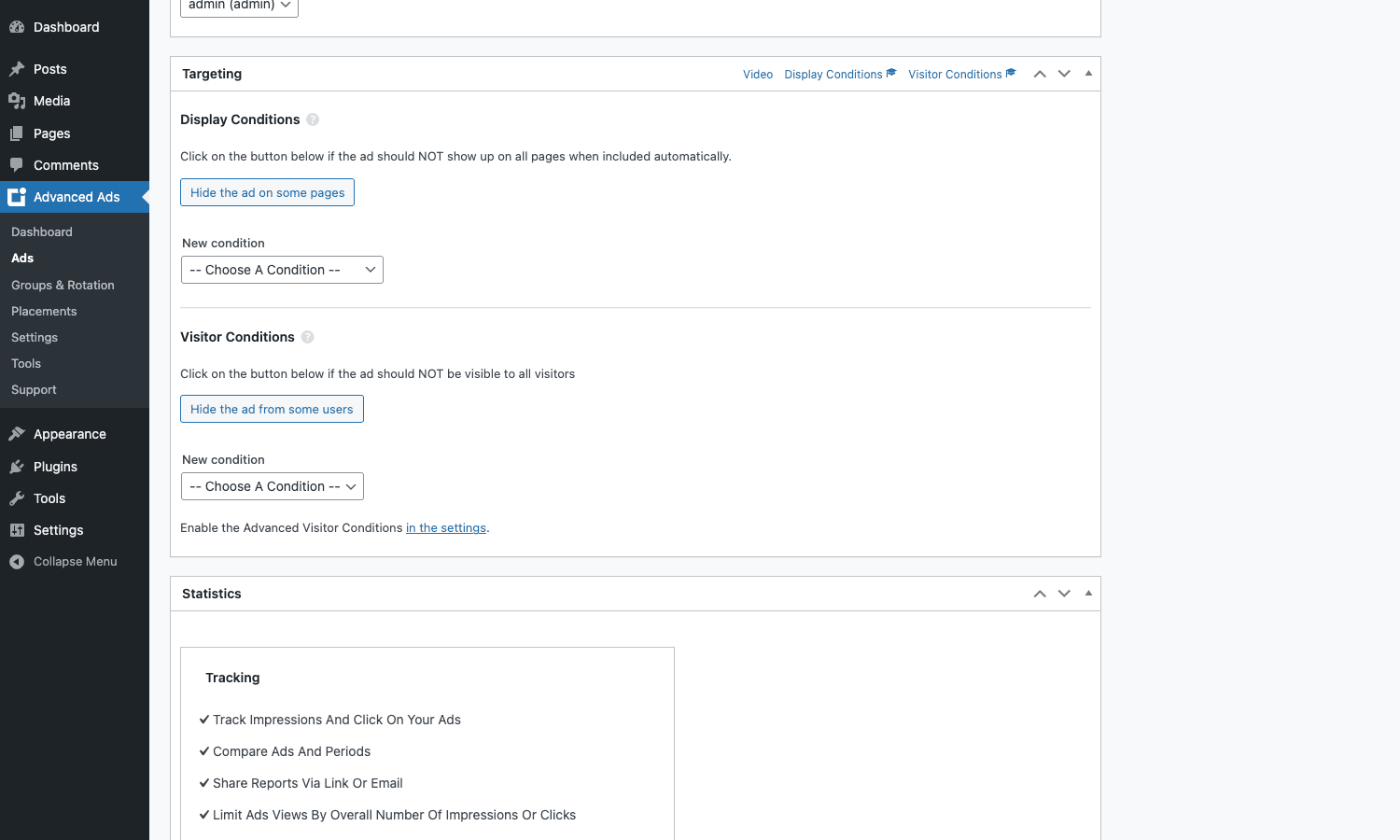Click the Targeting panel title
1400x840 pixels.
click(x=212, y=74)
